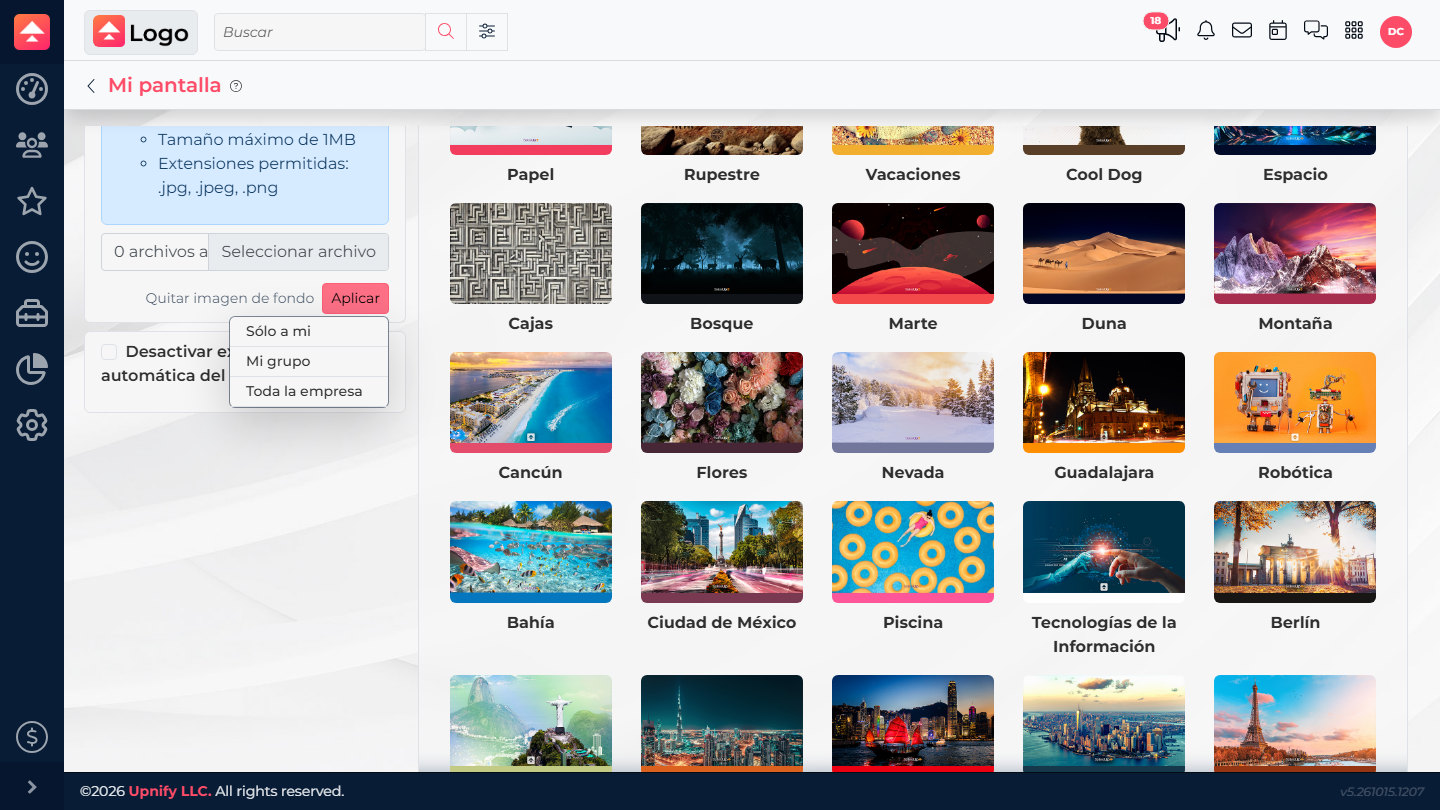Open the dashboard gauge icon
1440x810 pixels.
(32, 89)
